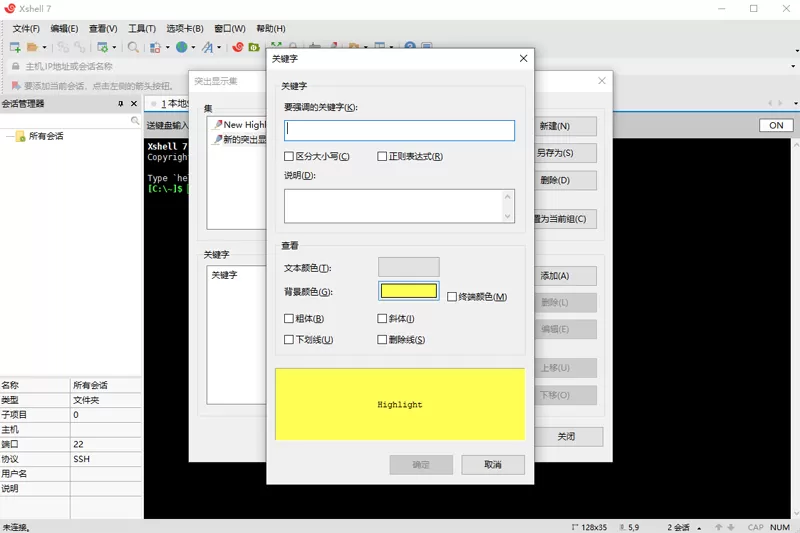Select 新的突出显示 set entry
Screen dimensions: 800x533
(x=240, y=139)
